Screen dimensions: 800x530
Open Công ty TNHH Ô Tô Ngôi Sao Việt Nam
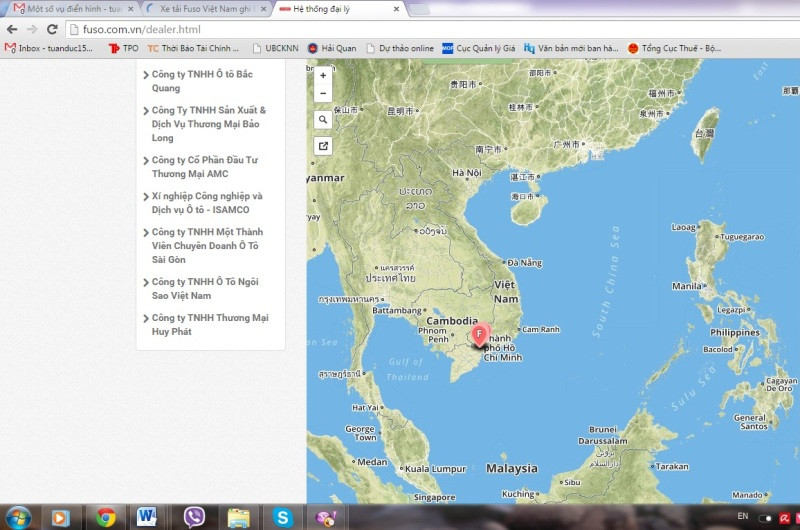click(205, 289)
